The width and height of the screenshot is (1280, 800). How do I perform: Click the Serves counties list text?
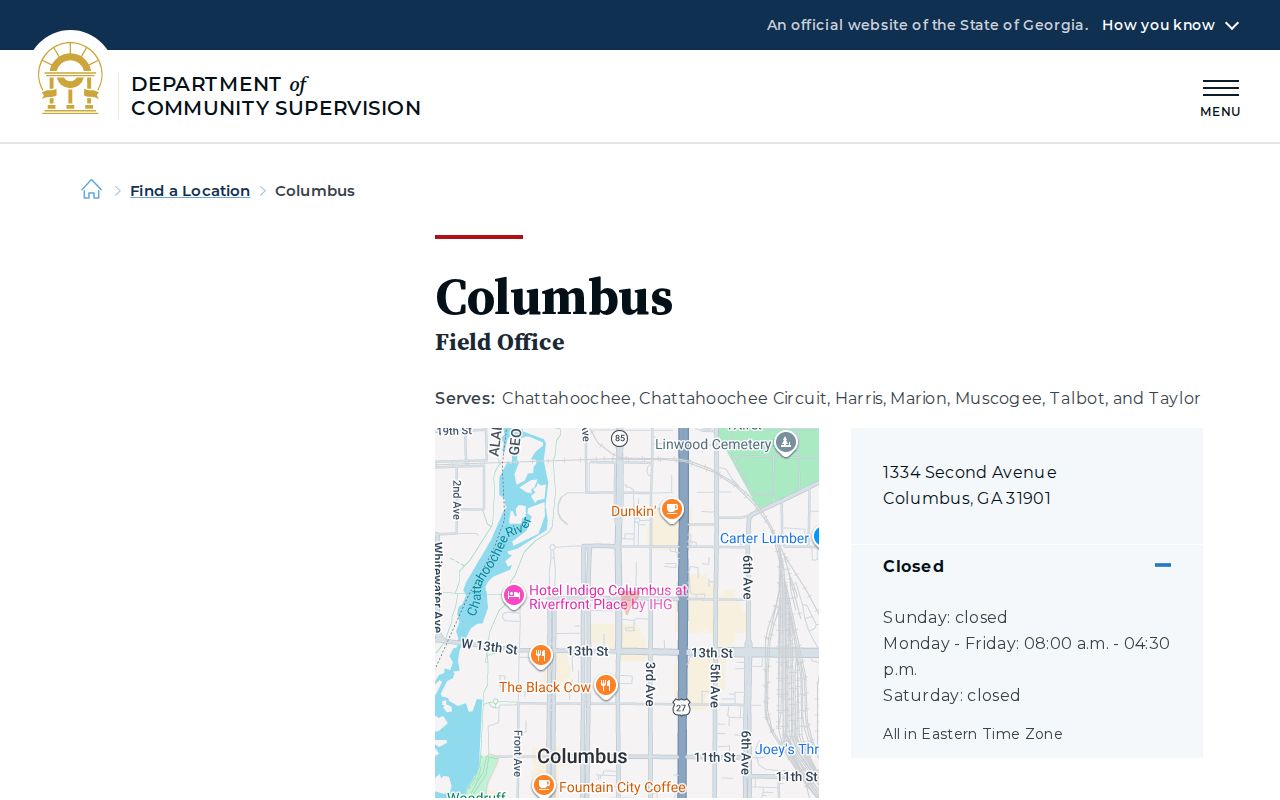click(851, 398)
